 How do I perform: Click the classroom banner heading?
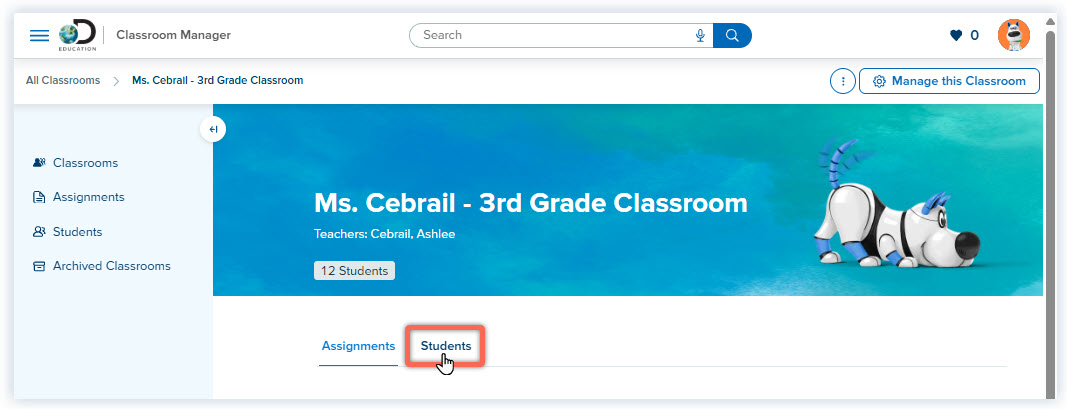click(531, 203)
